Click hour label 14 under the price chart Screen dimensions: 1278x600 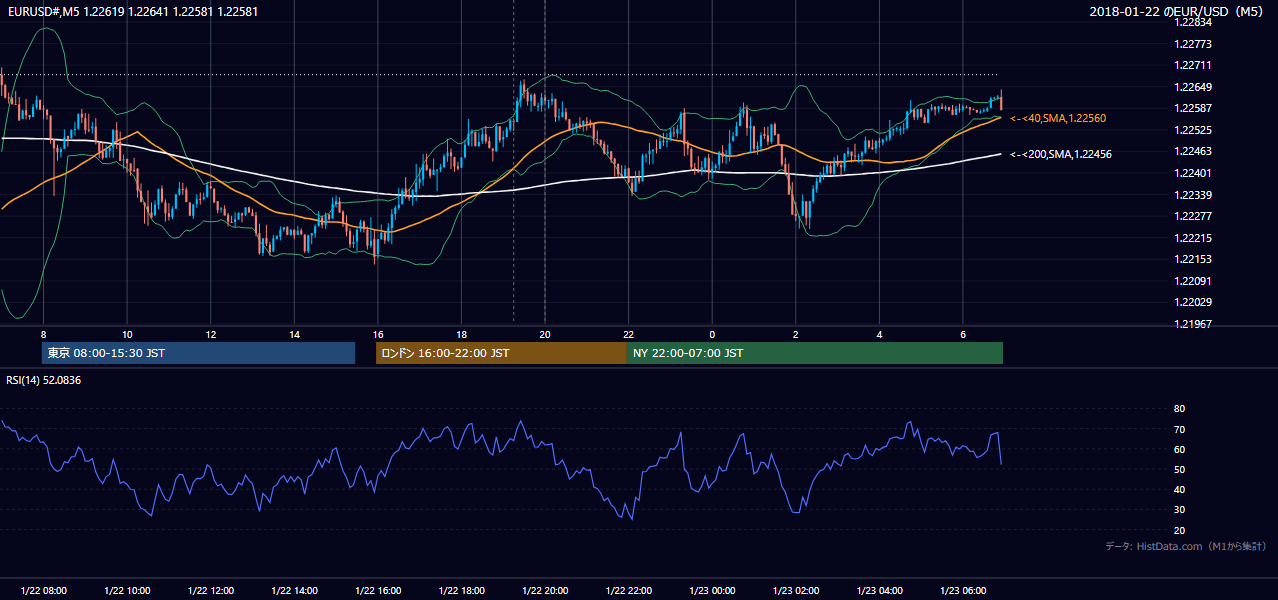(294, 334)
